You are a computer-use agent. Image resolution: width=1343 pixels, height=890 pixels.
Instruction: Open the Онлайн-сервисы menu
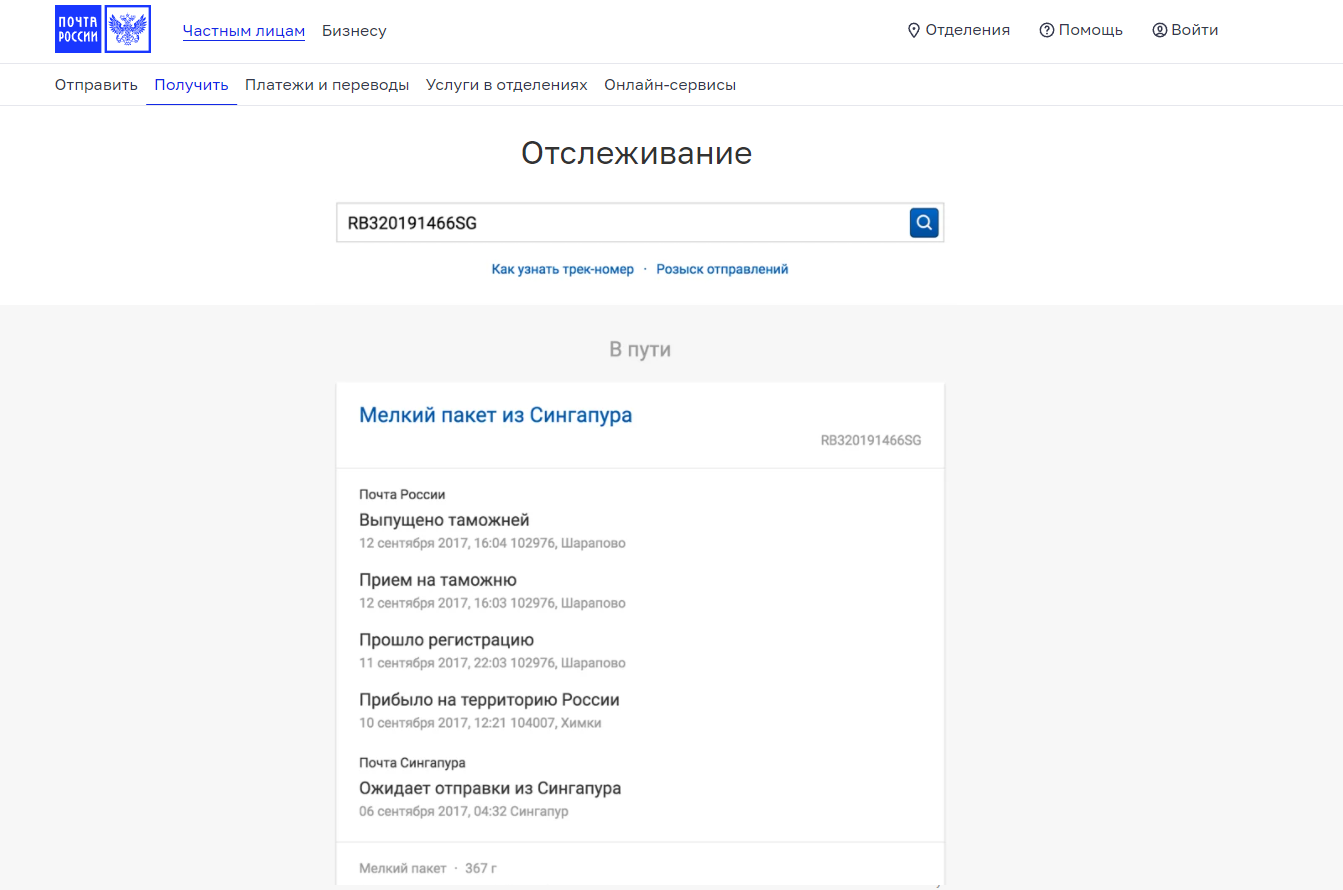point(670,85)
